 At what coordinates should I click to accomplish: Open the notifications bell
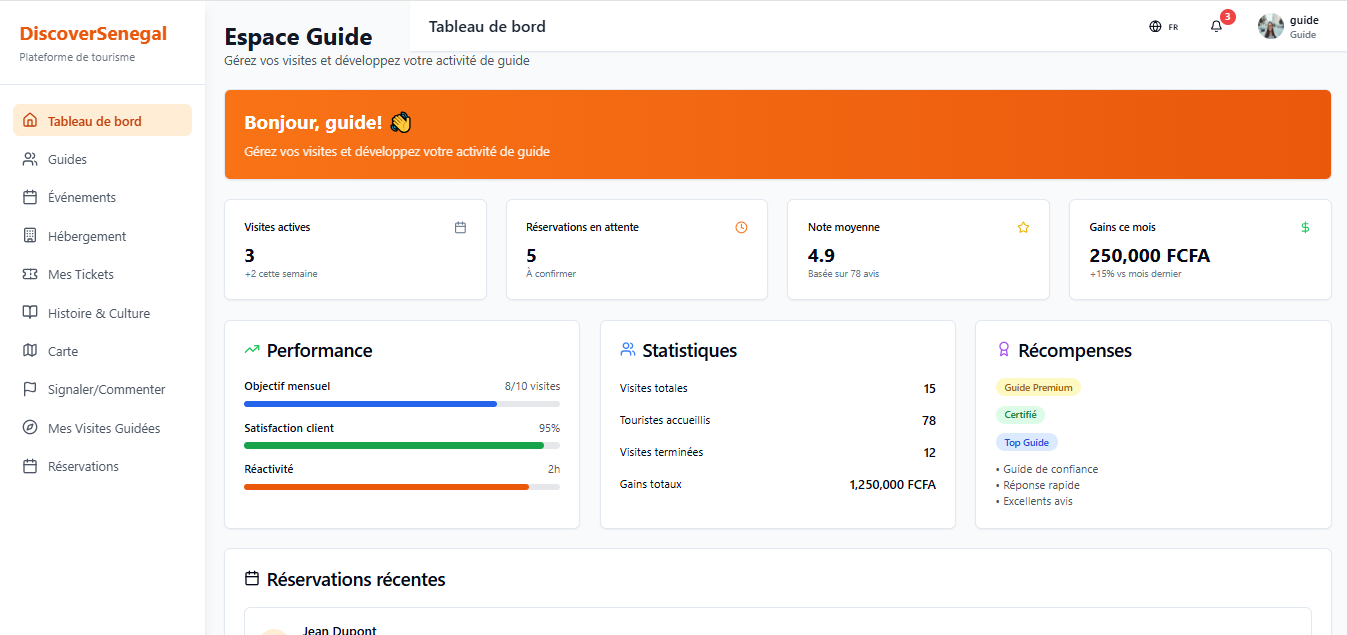1216,27
